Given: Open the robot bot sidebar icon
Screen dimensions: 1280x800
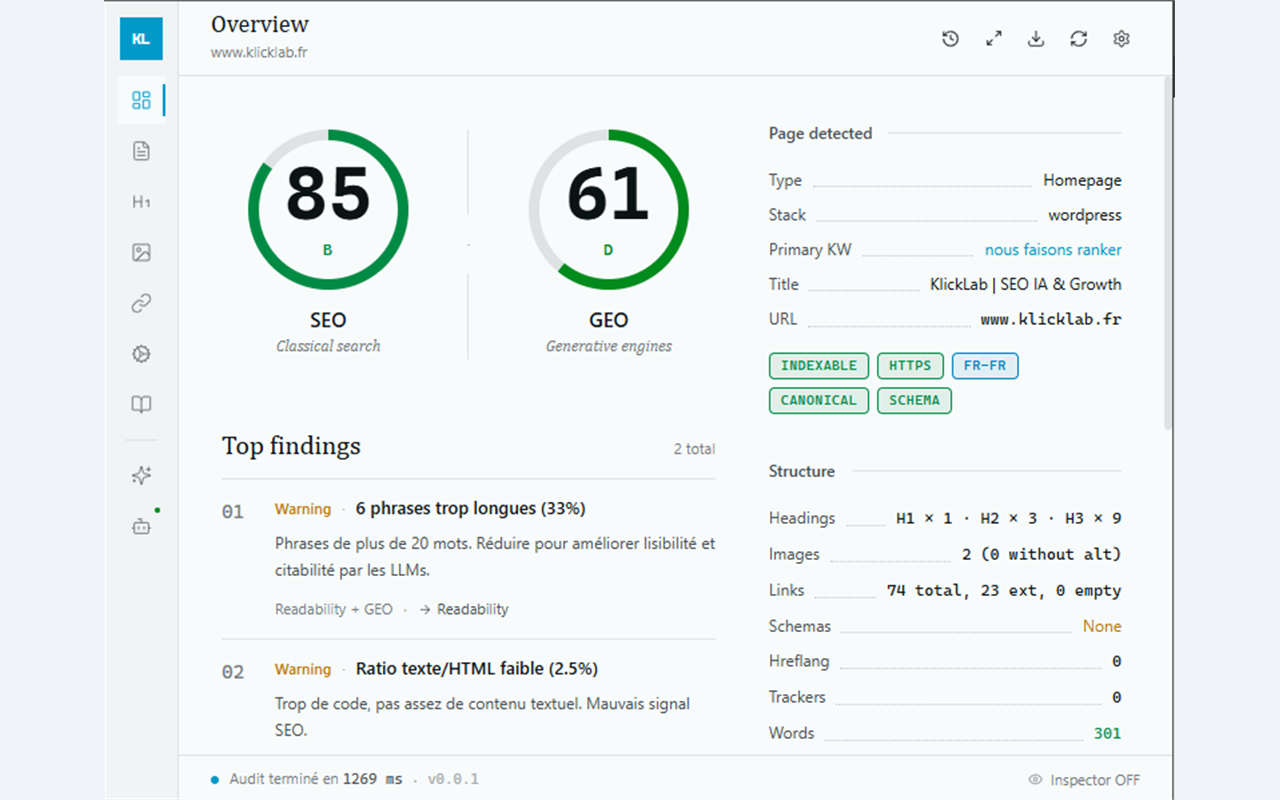Looking at the screenshot, I should tap(141, 527).
